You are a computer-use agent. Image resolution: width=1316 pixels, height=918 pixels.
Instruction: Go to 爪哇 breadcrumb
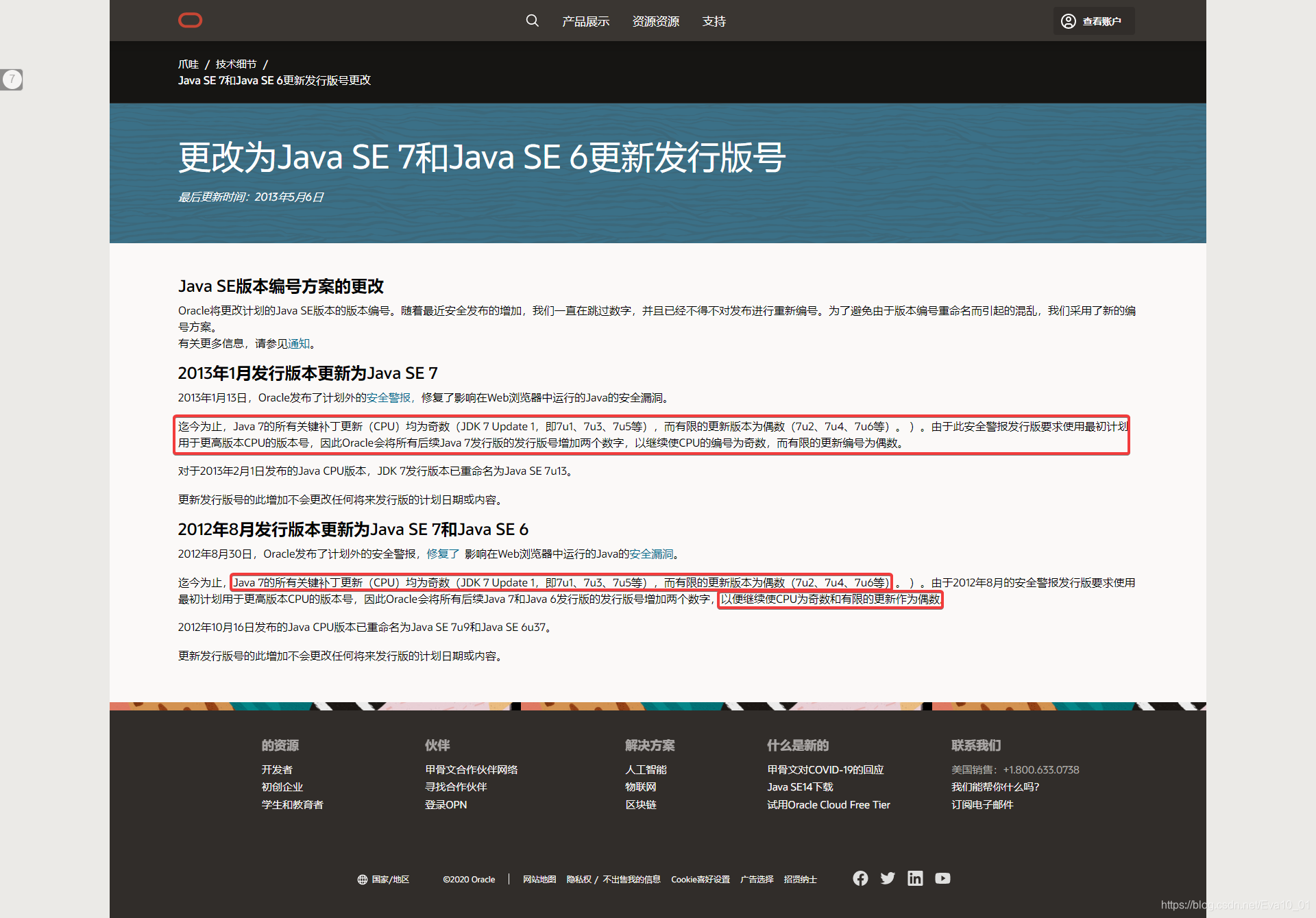188,64
